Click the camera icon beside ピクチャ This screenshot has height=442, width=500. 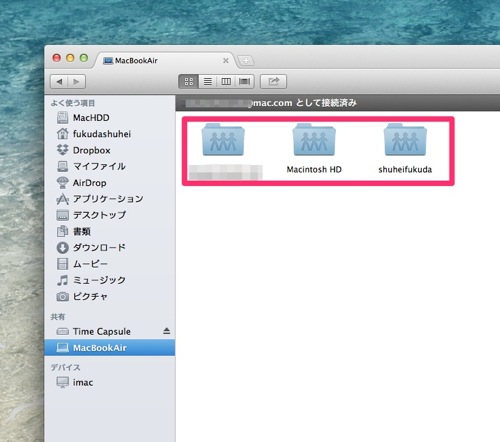pos(62,297)
